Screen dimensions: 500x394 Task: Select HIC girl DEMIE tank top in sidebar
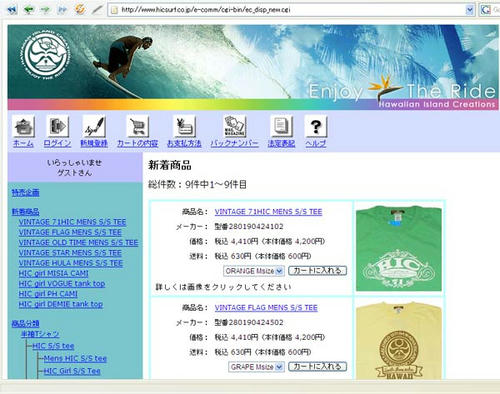click(61, 304)
